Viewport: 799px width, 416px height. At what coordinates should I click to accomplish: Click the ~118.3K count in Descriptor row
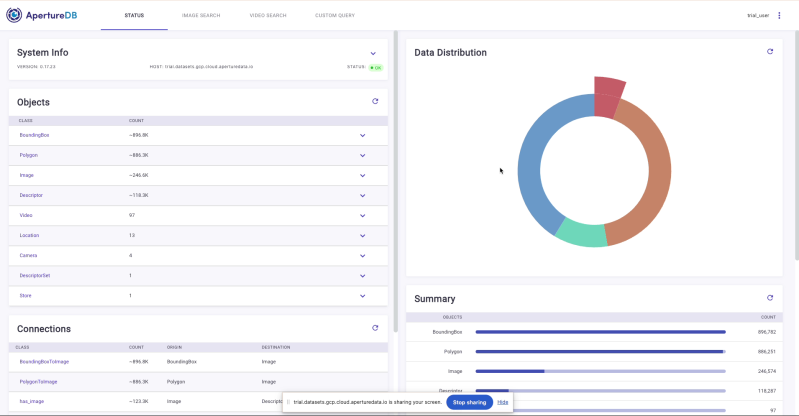[139, 195]
